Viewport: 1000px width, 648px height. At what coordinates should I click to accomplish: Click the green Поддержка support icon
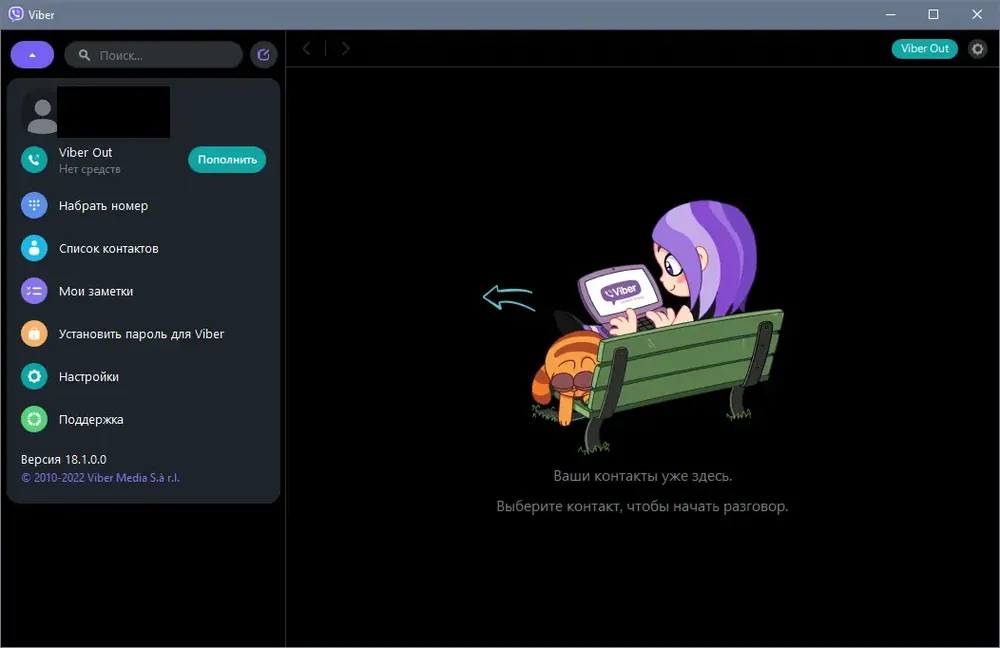(34, 419)
